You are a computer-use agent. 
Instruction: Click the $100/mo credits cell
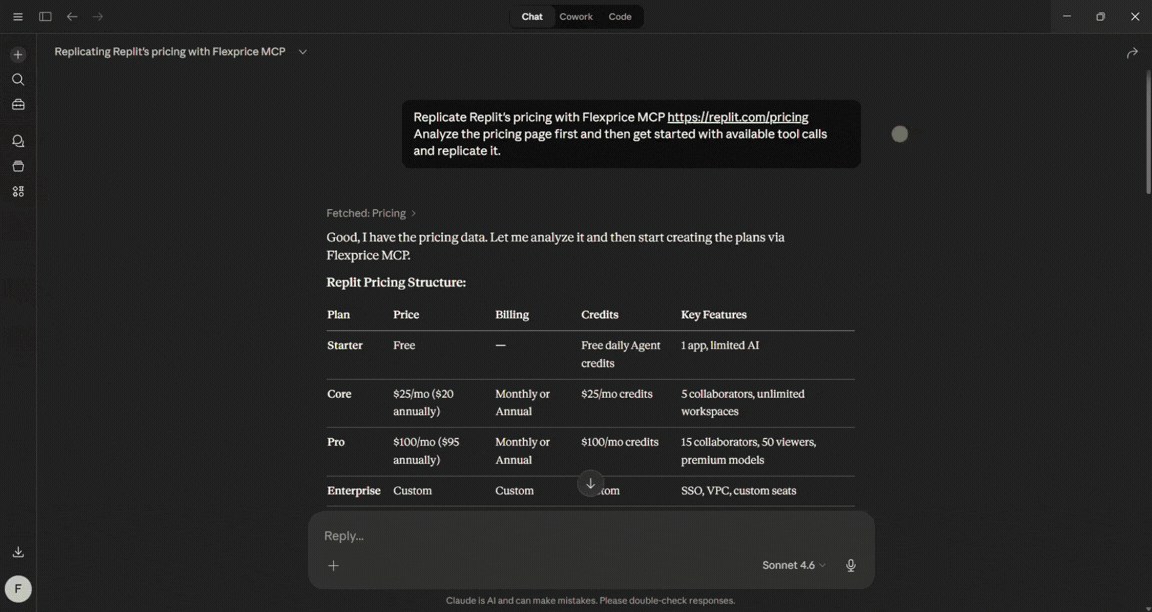coord(619,442)
